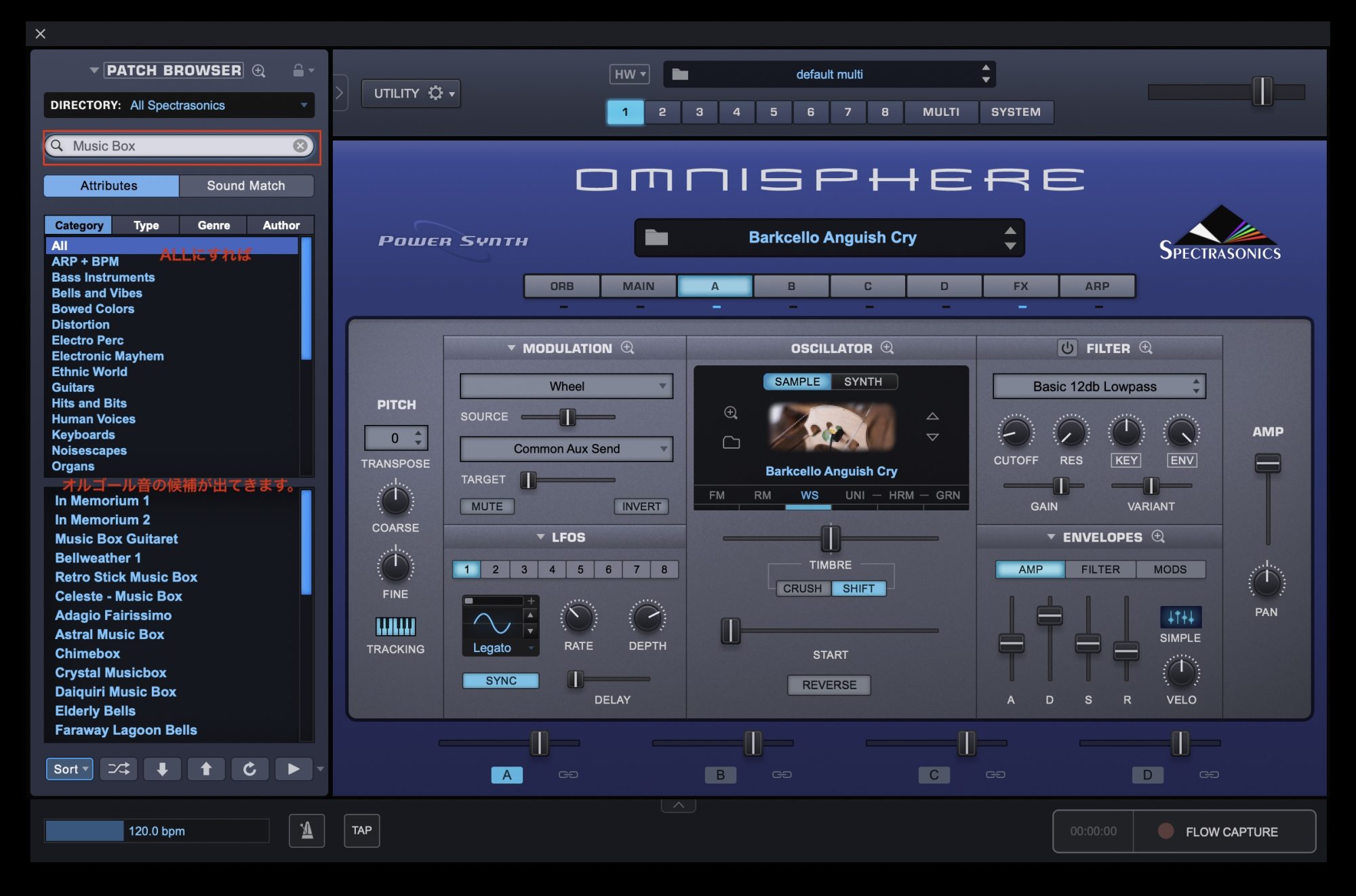Audition the patch with play button

click(x=293, y=769)
